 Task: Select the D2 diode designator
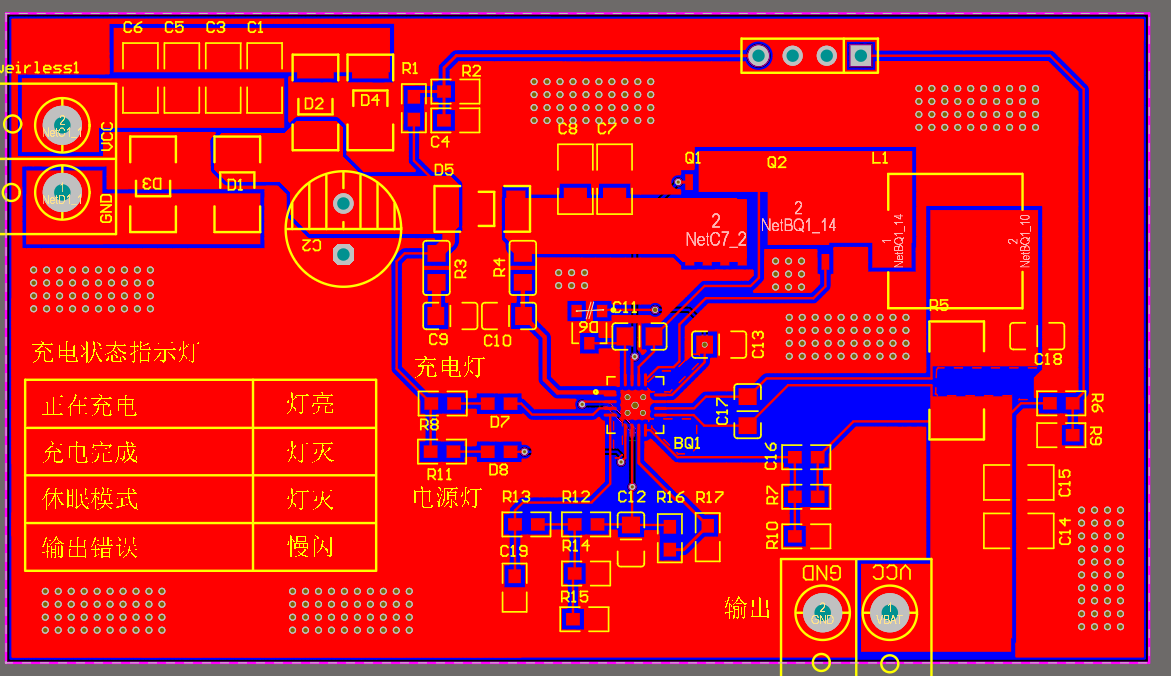pyautogui.click(x=314, y=104)
